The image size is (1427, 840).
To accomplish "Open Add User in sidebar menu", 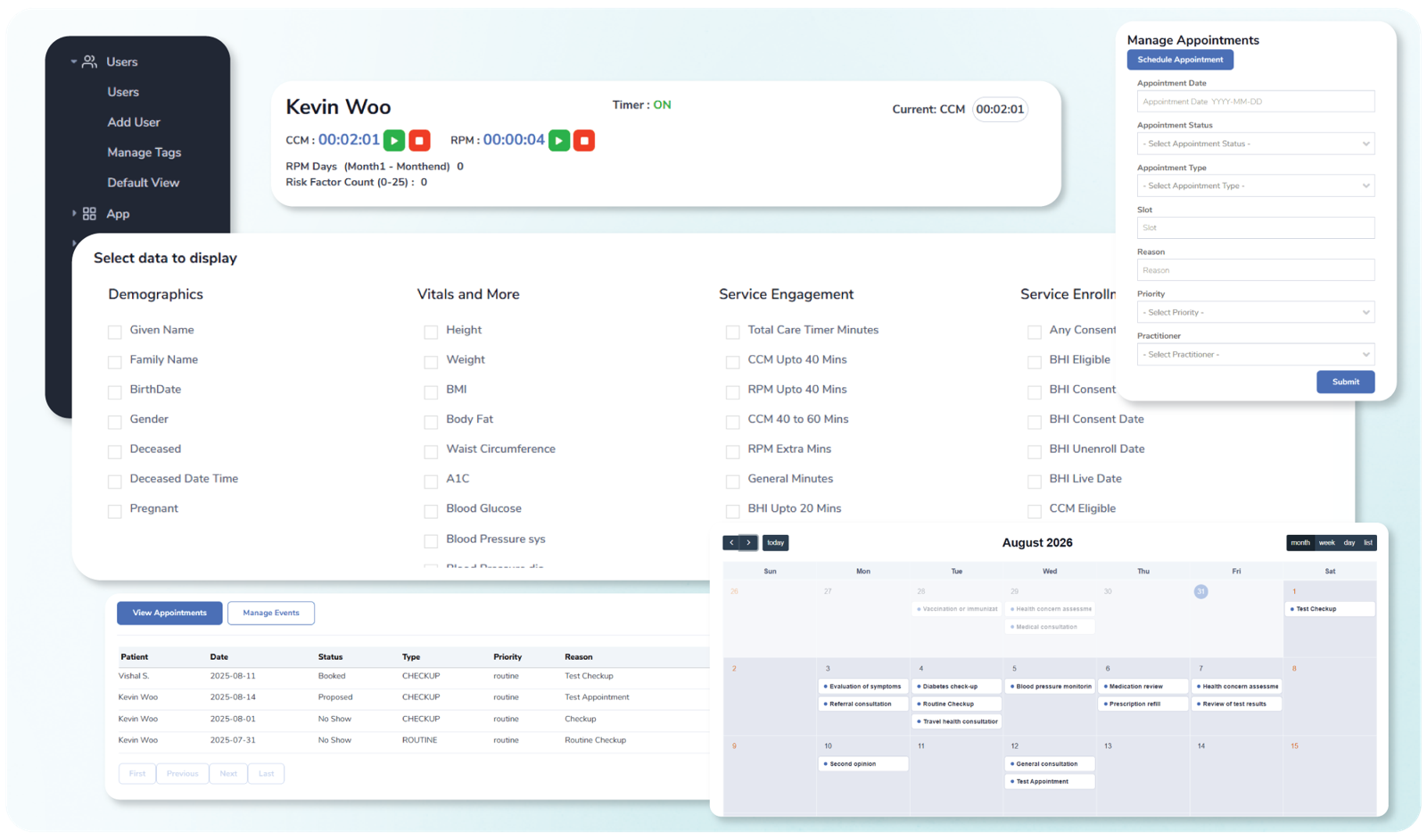I will [134, 122].
